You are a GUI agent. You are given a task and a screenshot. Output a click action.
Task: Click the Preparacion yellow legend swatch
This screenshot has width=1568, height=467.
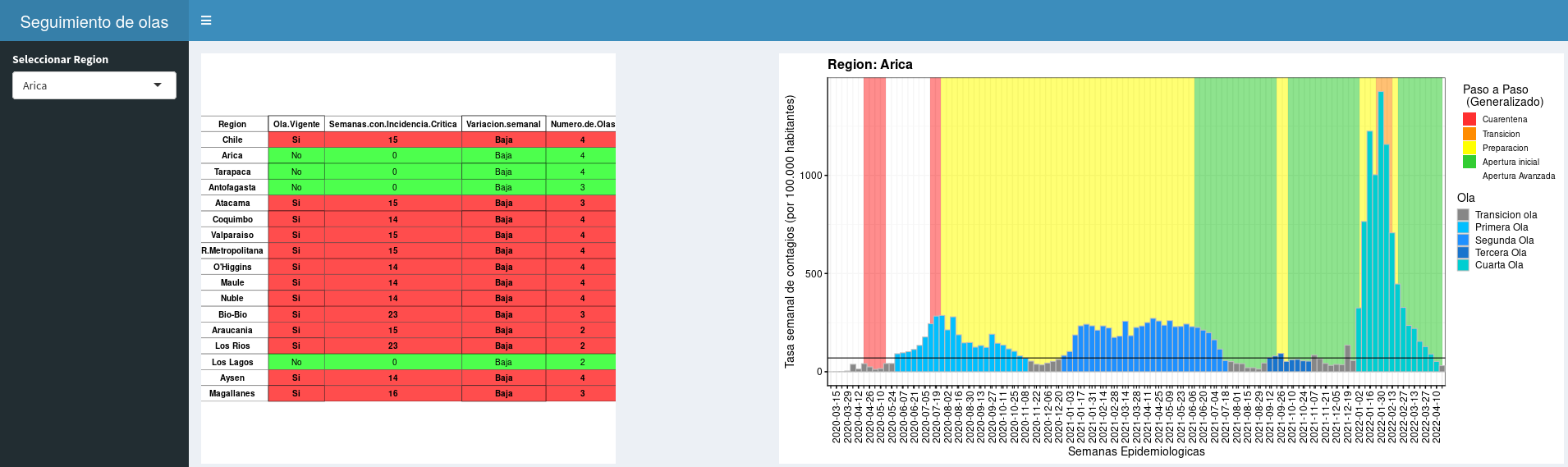[x=1469, y=148]
